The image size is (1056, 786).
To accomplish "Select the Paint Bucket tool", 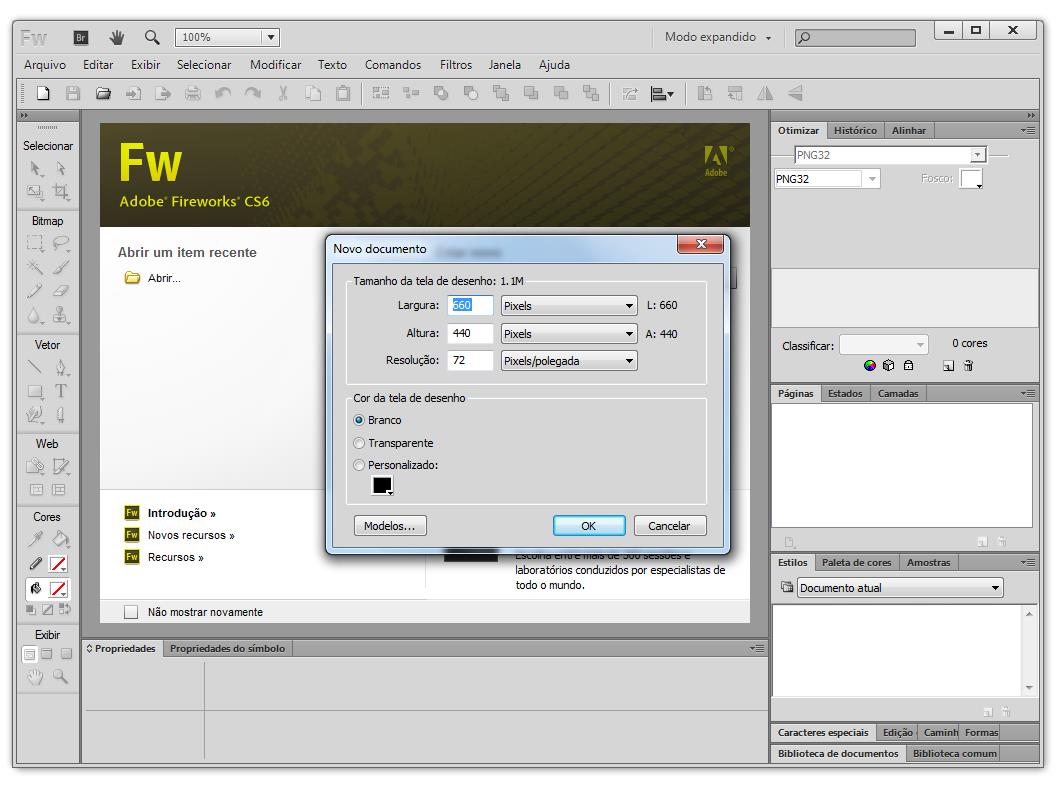I will pos(61,539).
